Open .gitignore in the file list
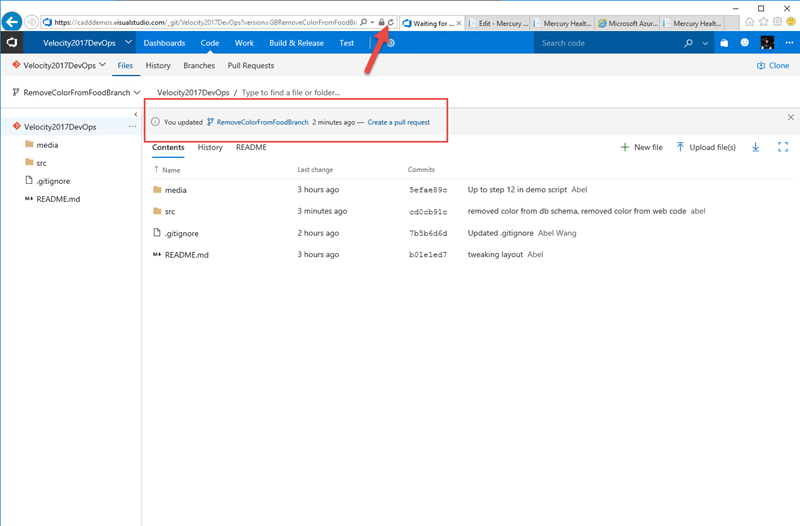The width and height of the screenshot is (800, 526). [182, 233]
